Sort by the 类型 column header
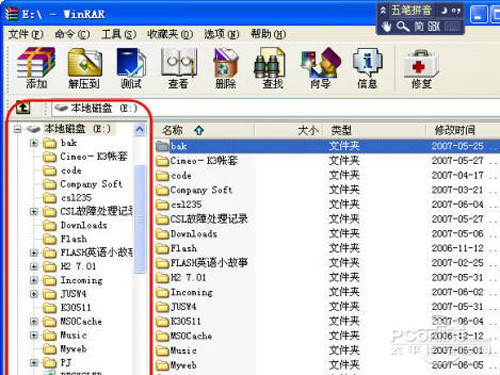The width and height of the screenshot is (500, 375). pyautogui.click(x=376, y=130)
